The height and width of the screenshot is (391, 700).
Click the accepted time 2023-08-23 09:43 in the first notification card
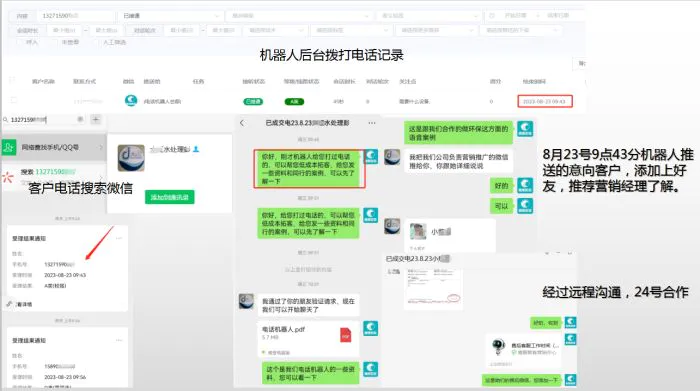pyautogui.click(x=65, y=275)
